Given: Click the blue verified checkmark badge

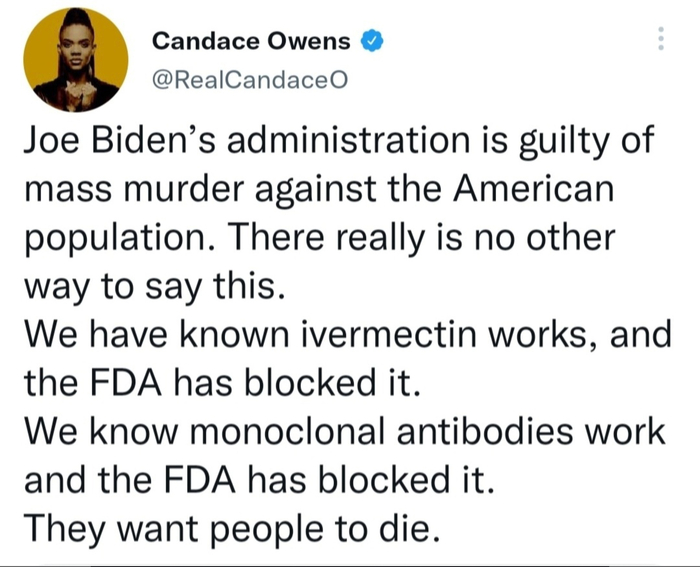Looking at the screenshot, I should coord(371,41).
